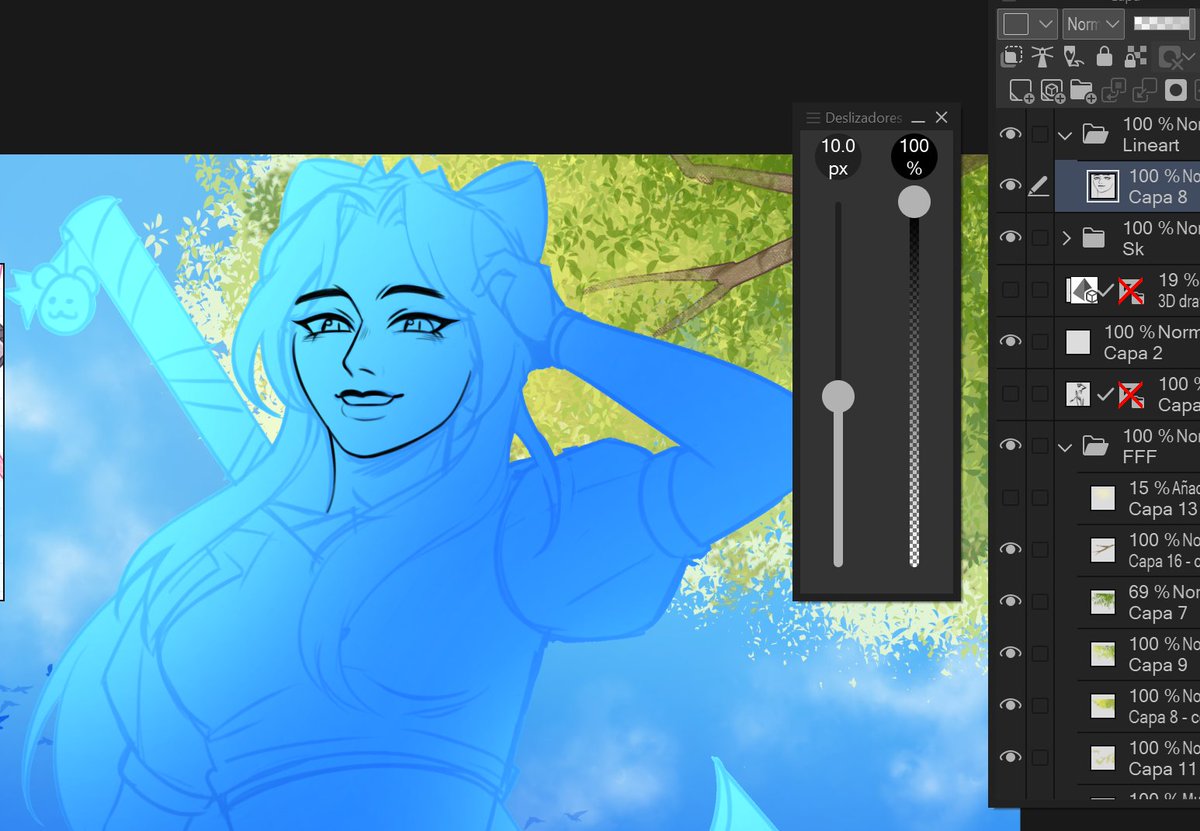Open the palette color dropdown

1029,24
